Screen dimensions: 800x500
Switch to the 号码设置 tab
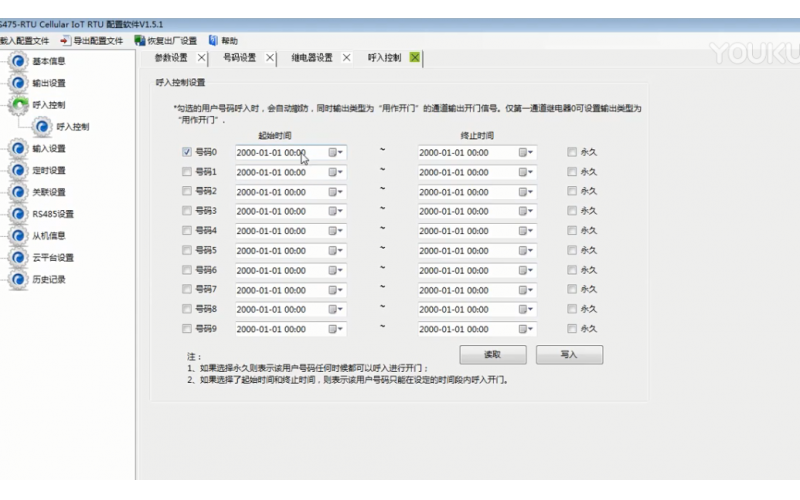tap(240, 58)
